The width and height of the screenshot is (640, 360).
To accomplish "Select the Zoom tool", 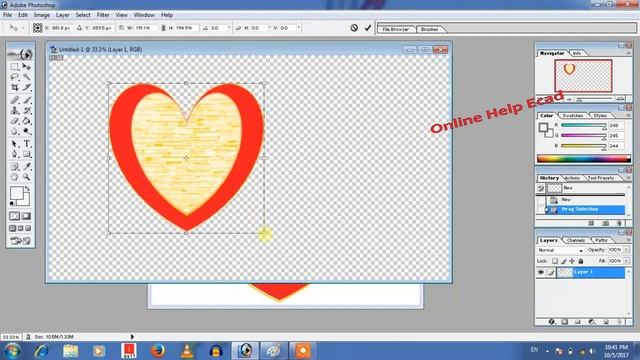I will point(27,177).
